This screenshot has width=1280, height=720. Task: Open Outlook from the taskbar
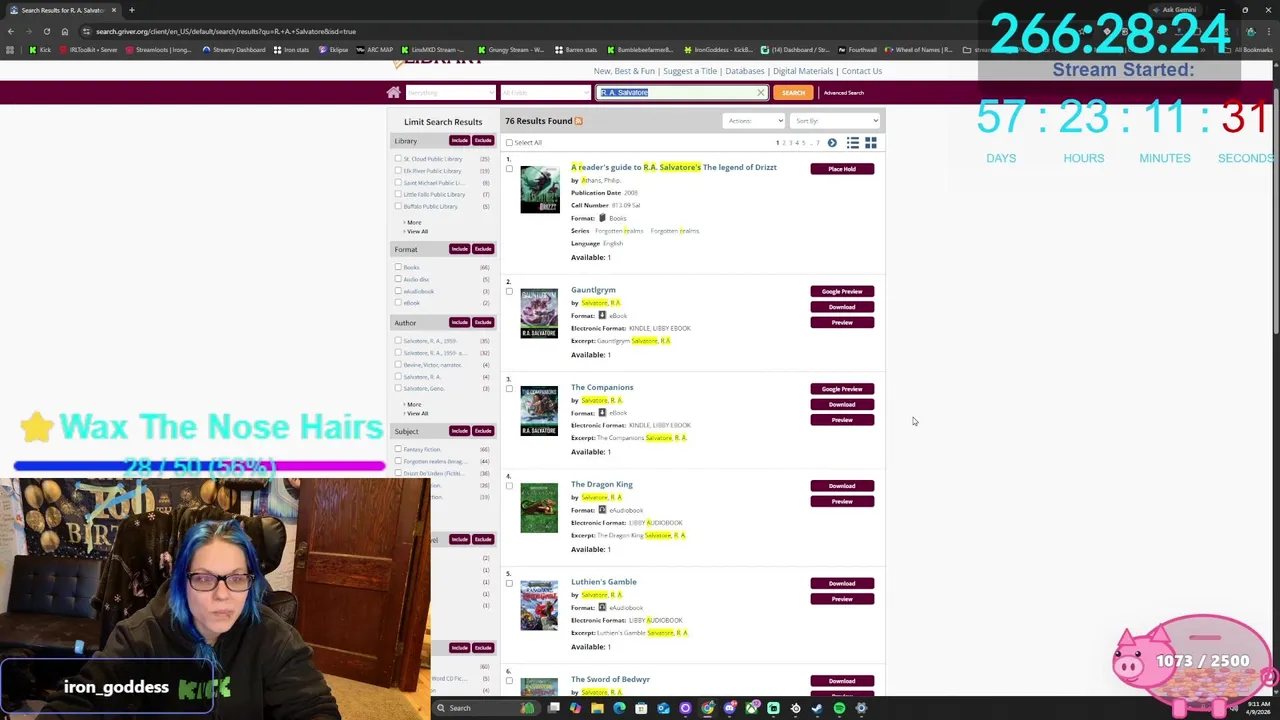point(663,708)
